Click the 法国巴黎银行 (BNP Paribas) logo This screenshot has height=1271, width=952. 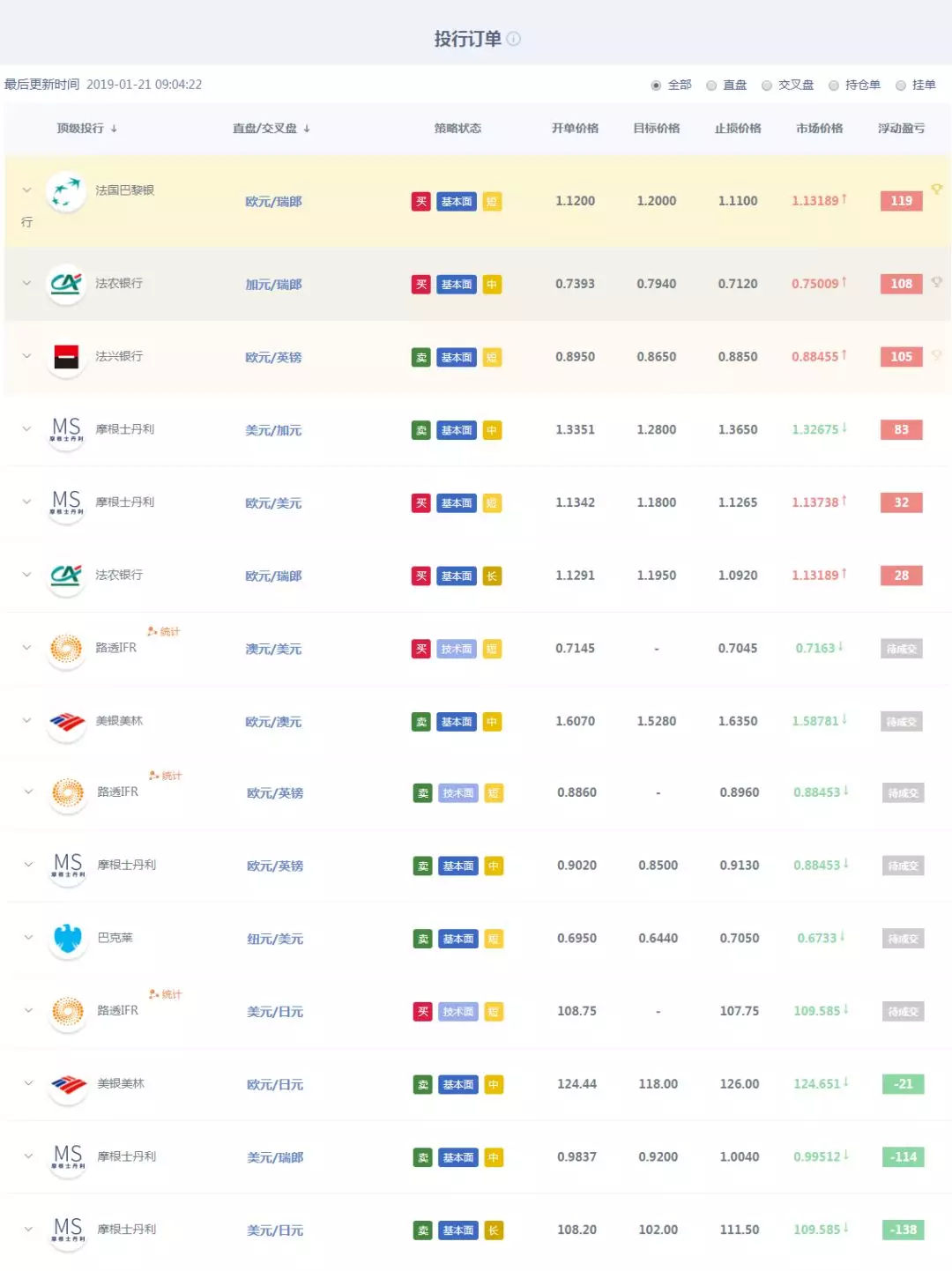pyautogui.click(x=65, y=191)
